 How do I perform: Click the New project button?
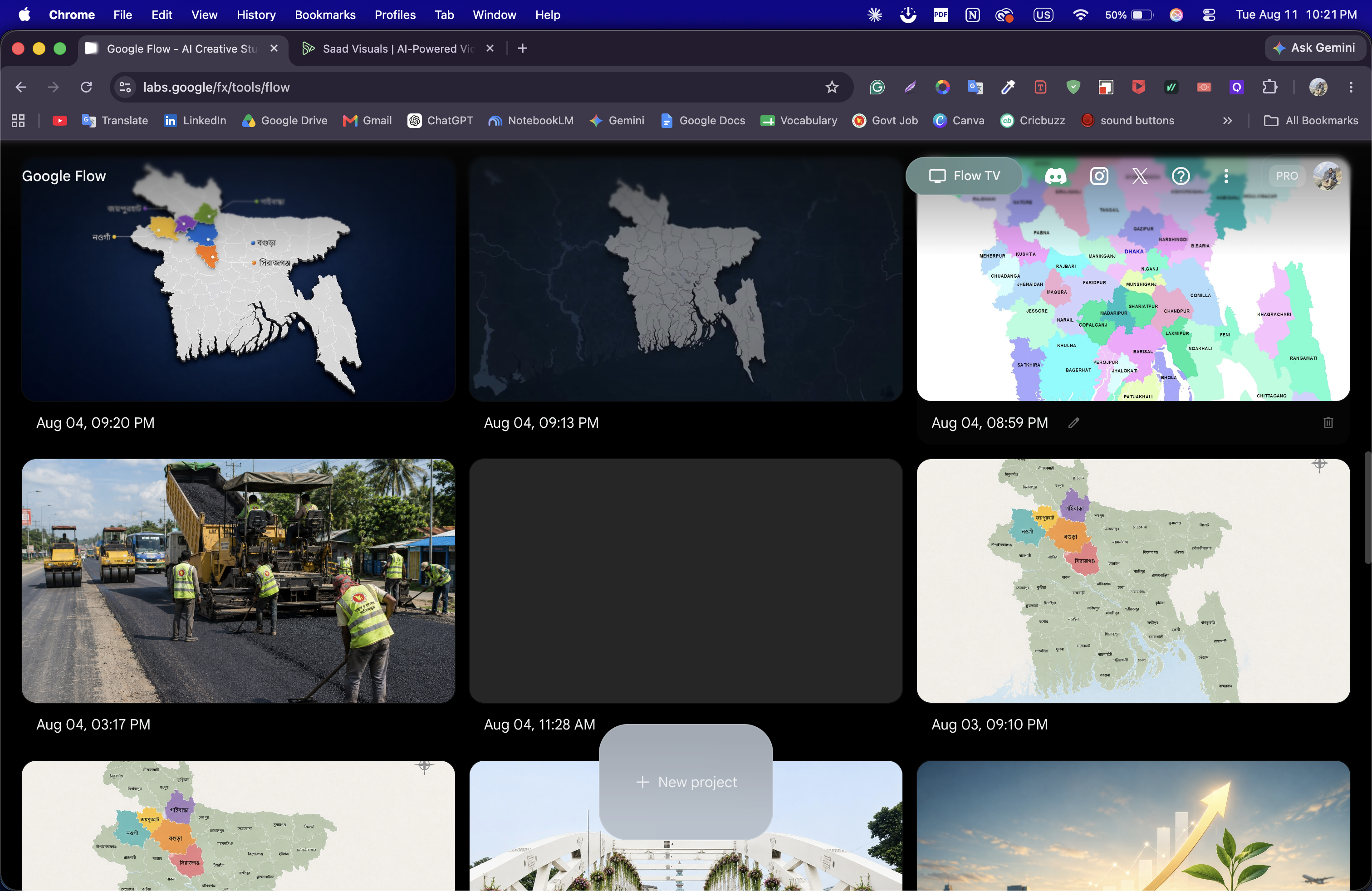(x=686, y=782)
